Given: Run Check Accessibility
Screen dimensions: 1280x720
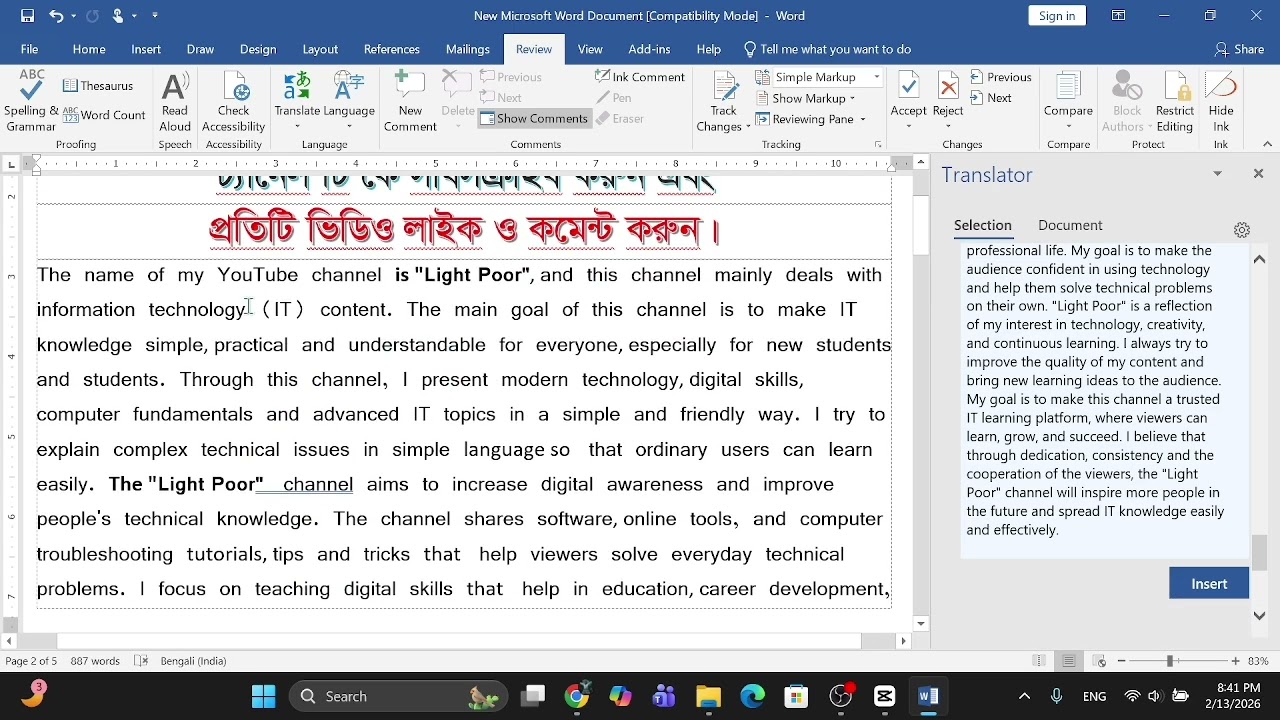Looking at the screenshot, I should [x=233, y=101].
